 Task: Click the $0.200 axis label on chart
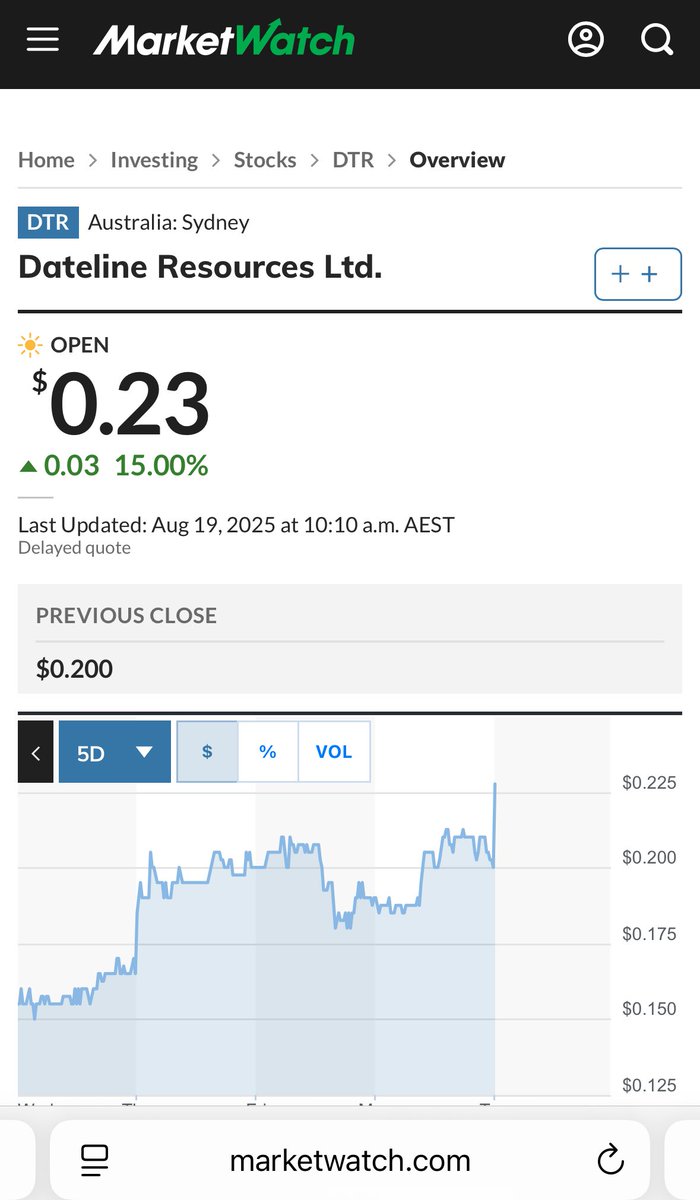click(x=649, y=858)
